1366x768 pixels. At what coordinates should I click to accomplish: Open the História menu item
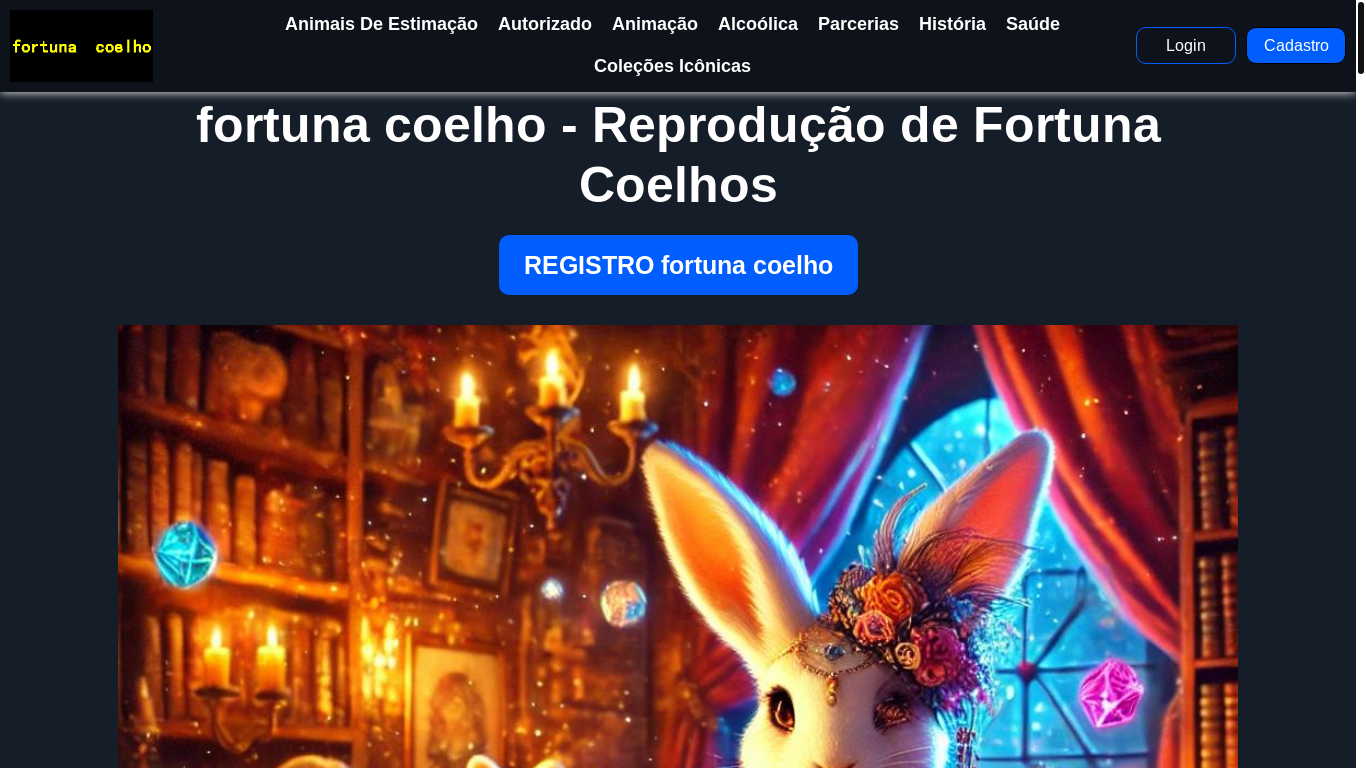pyautogui.click(x=952, y=24)
